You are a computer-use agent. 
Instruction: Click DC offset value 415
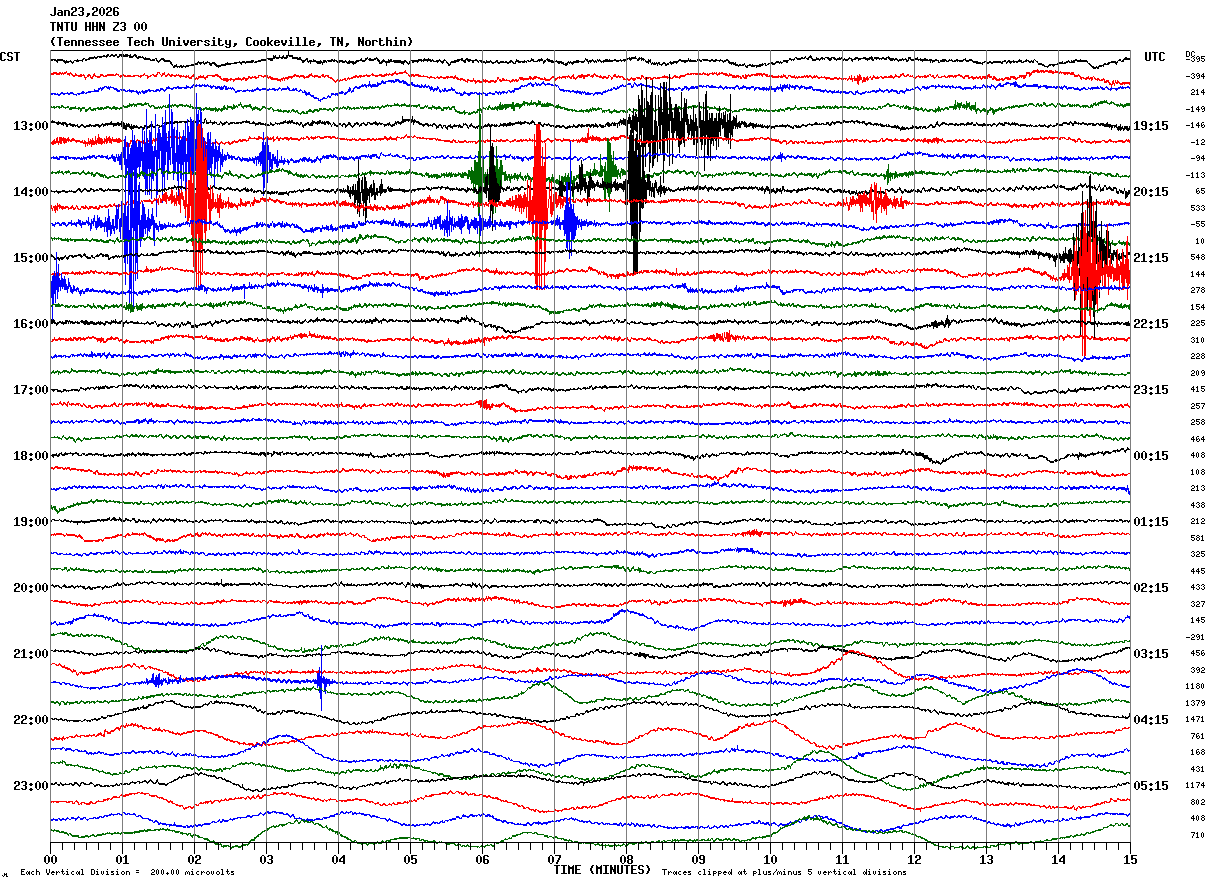pos(1198,390)
